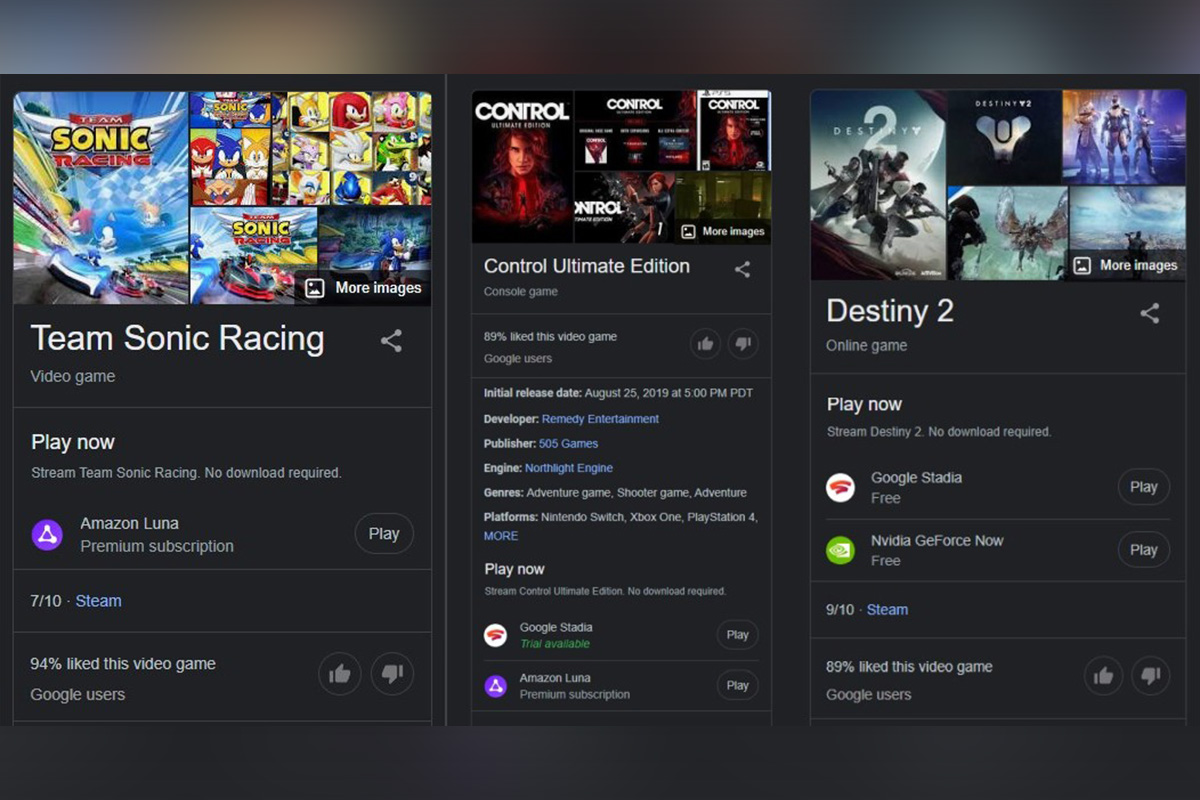1200x800 pixels.
Task: Open Remedy Entertainment developer link
Action: click(600, 419)
